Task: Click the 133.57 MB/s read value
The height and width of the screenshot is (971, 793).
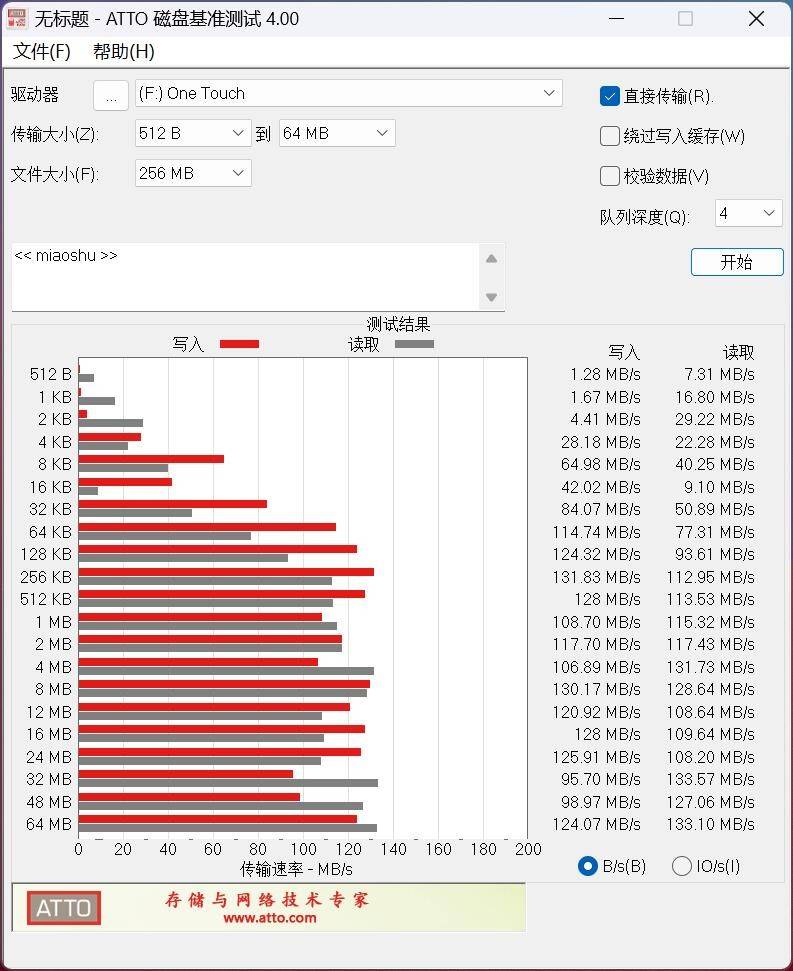Action: coord(710,780)
